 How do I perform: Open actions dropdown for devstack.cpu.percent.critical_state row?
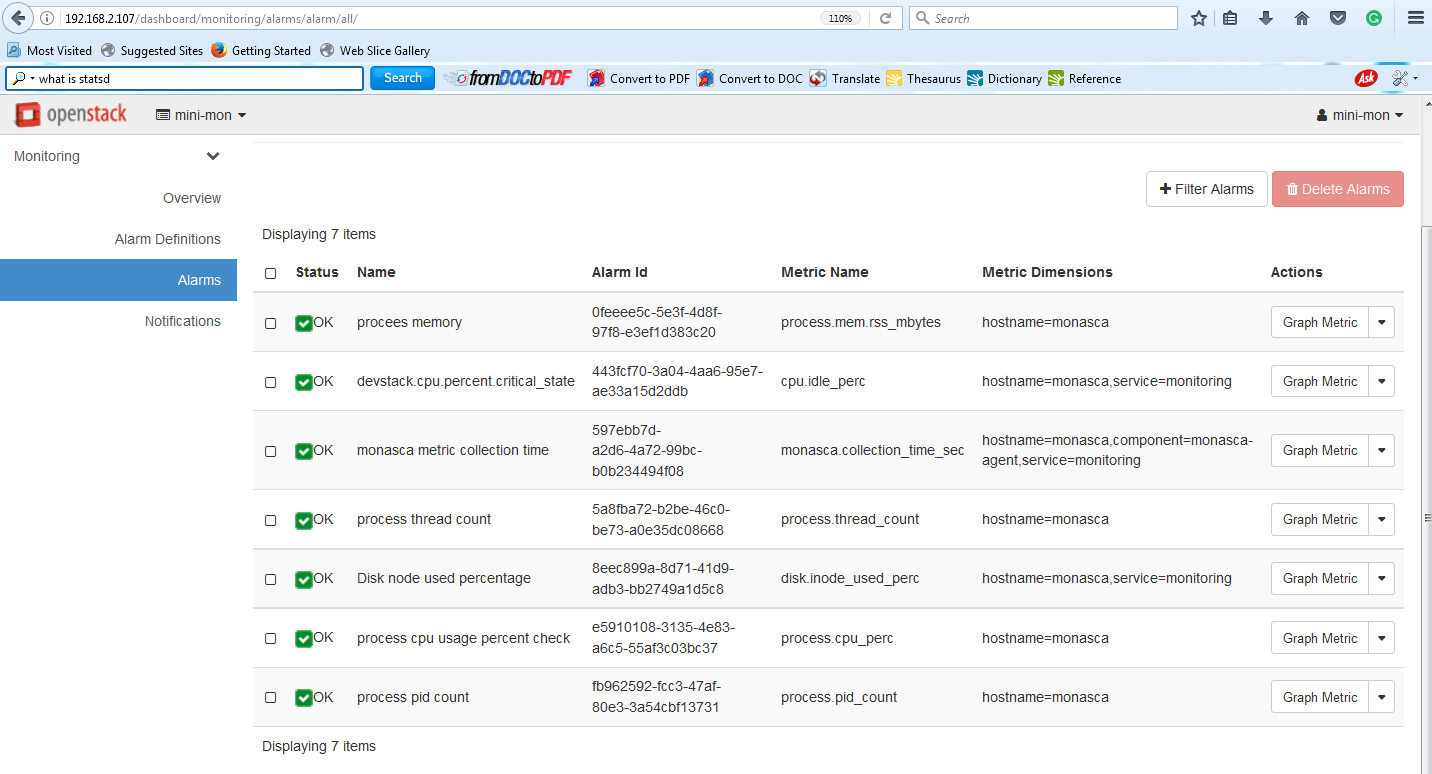pyautogui.click(x=1382, y=381)
